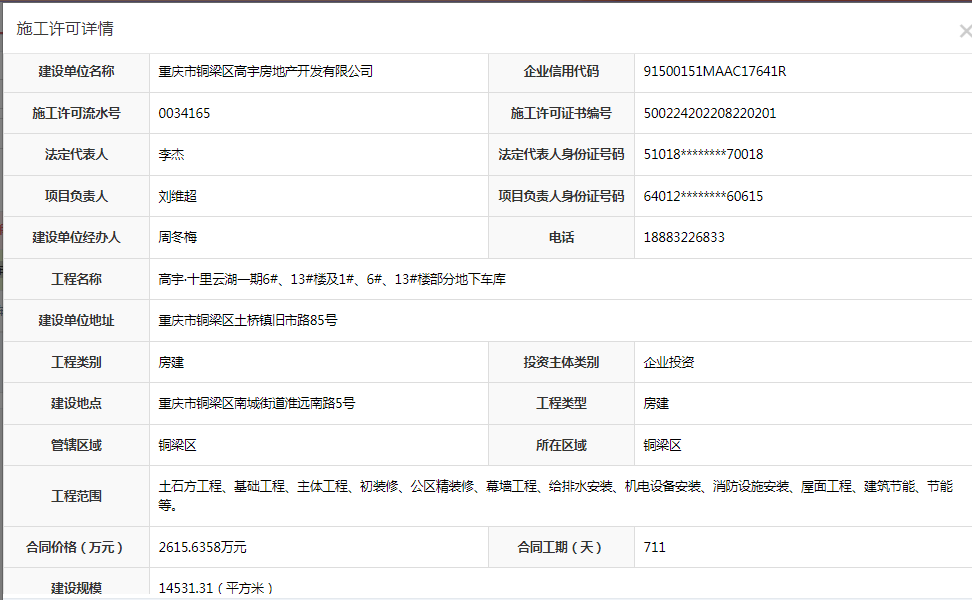Click credit code 91500151MAAC17641R
This screenshot has width=972, height=600.
point(714,72)
